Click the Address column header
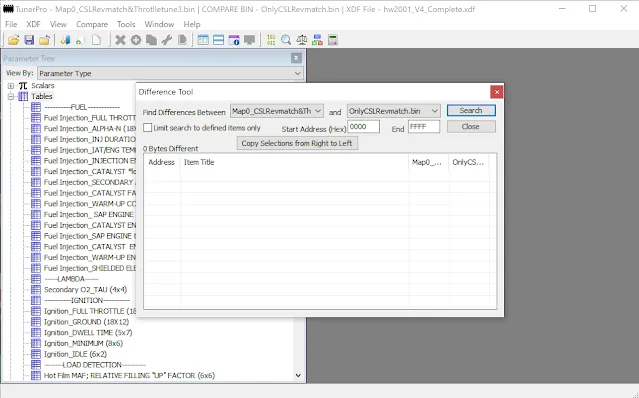 [x=162, y=162]
